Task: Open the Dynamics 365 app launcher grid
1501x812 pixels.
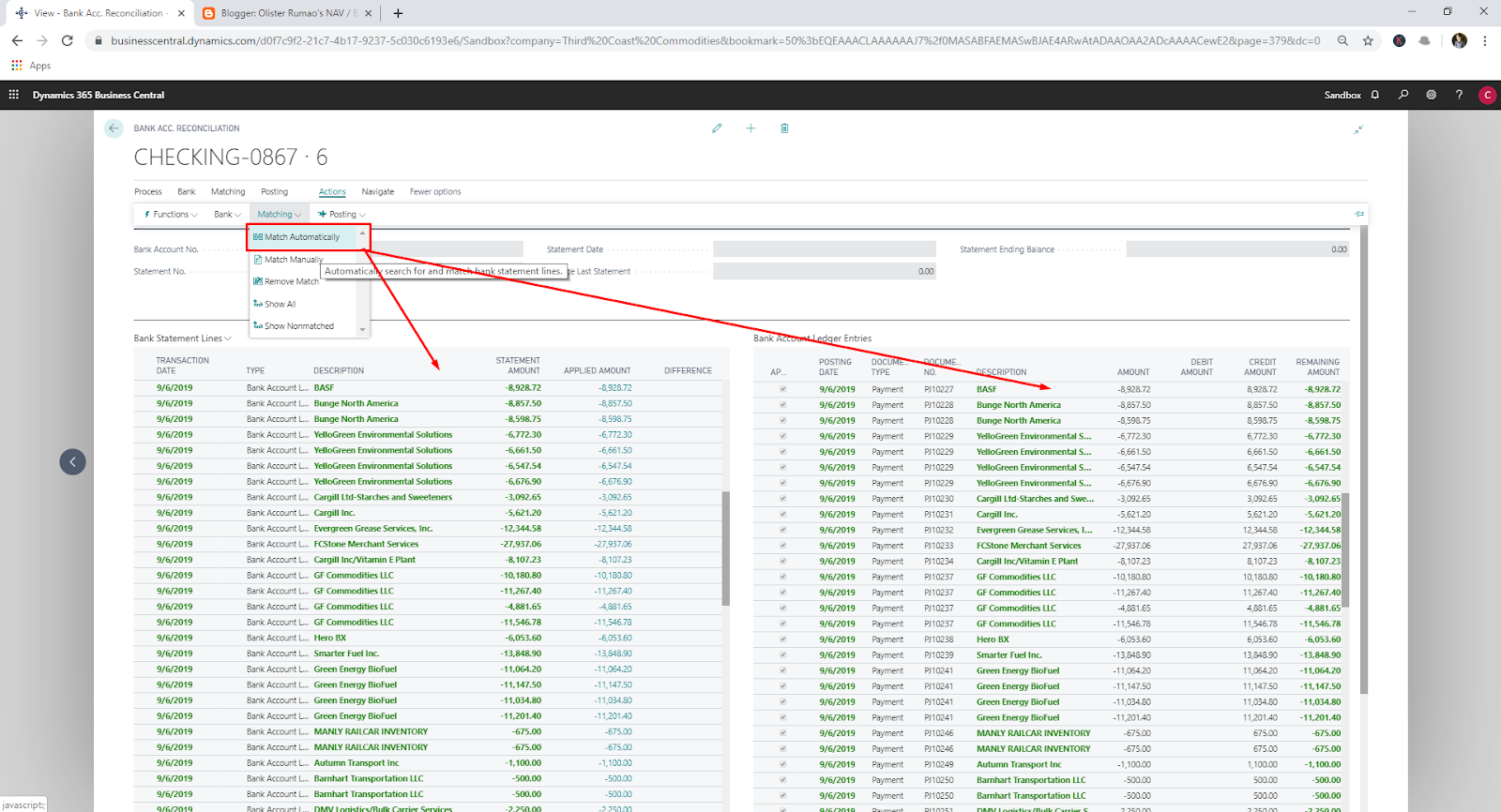Action: point(14,95)
